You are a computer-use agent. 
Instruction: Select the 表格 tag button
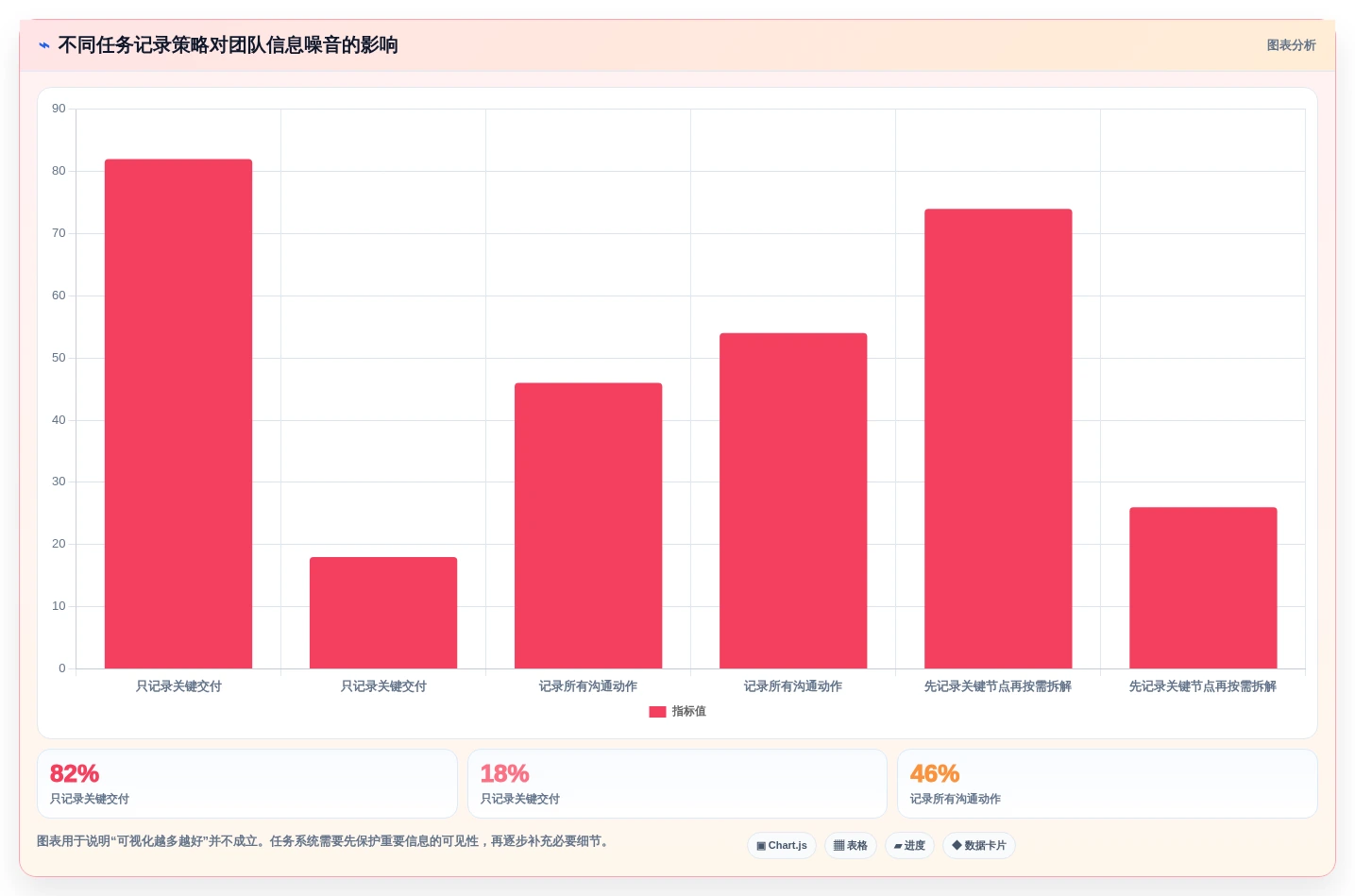(x=851, y=846)
